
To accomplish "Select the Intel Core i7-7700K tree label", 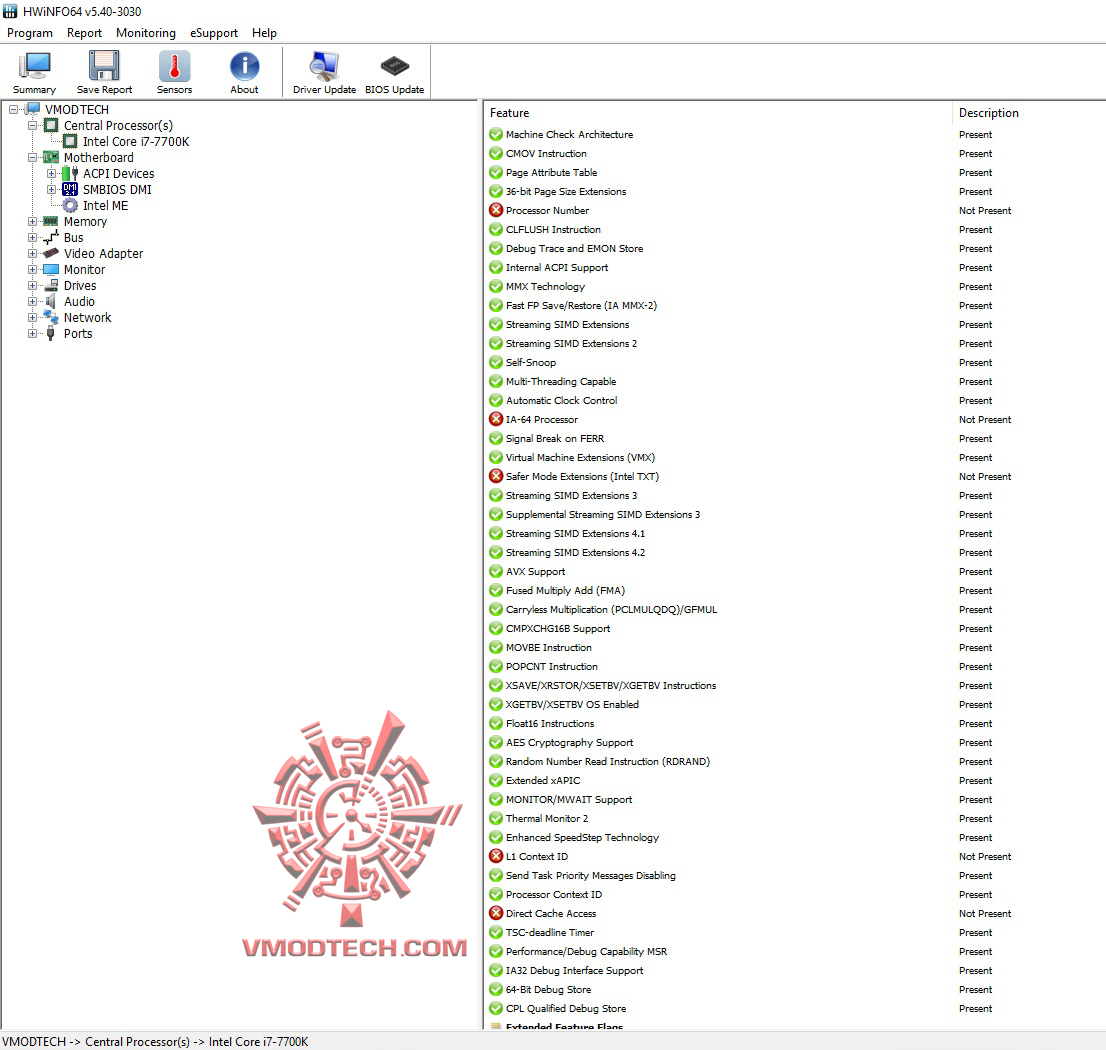I will coord(136,142).
